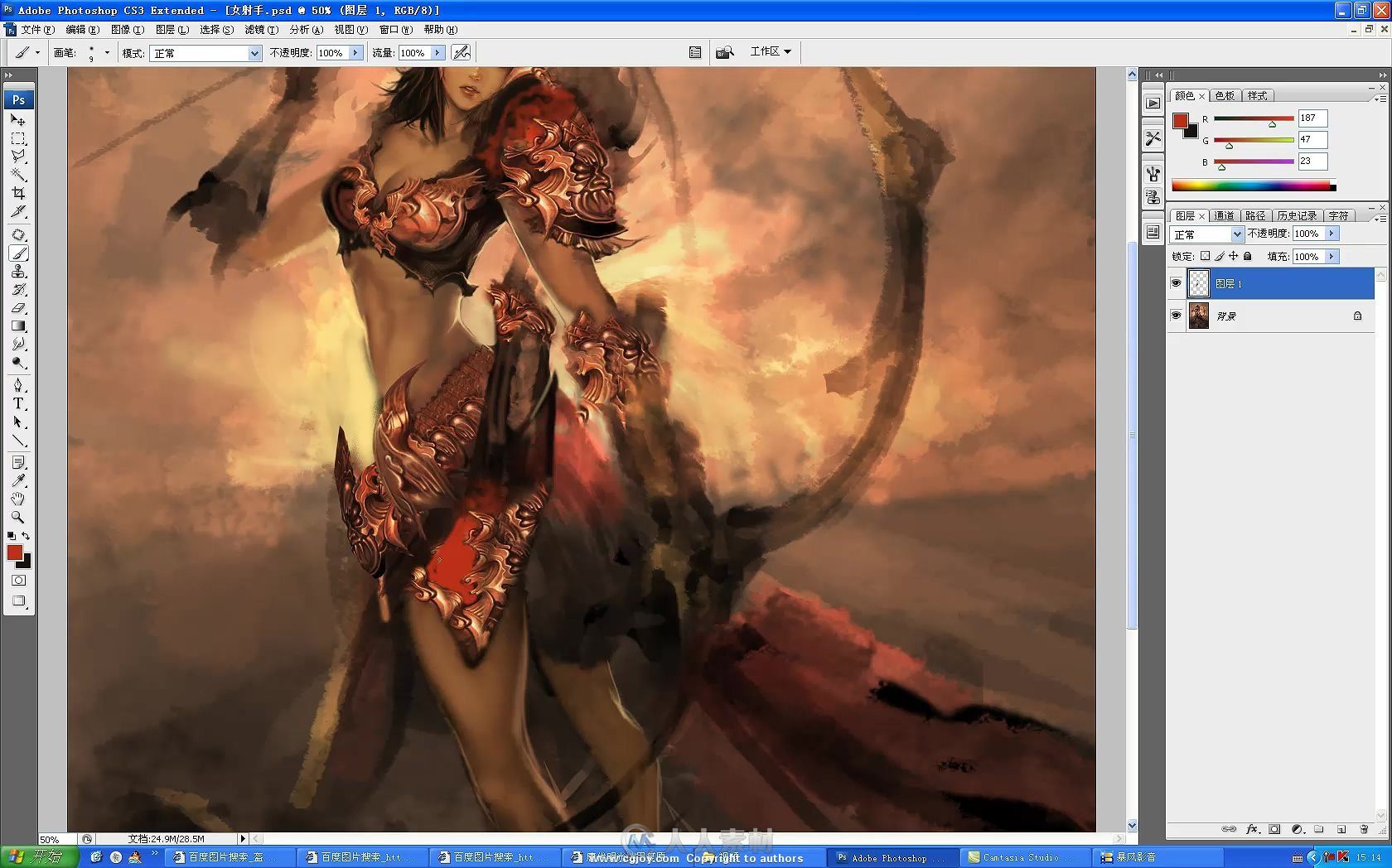Toggle airbrush mode in options bar
Viewport: 1392px width, 868px height.
[462, 52]
